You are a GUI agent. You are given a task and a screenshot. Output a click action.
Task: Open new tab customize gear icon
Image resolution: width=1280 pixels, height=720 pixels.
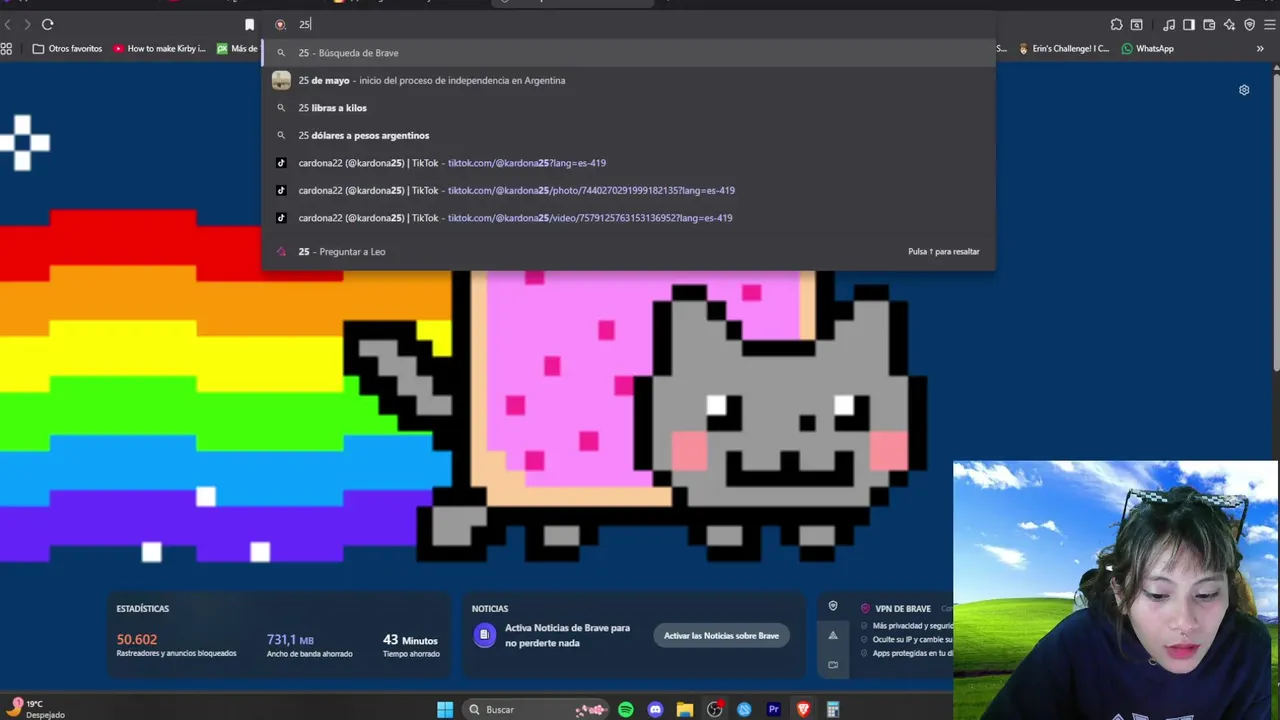[1244, 90]
